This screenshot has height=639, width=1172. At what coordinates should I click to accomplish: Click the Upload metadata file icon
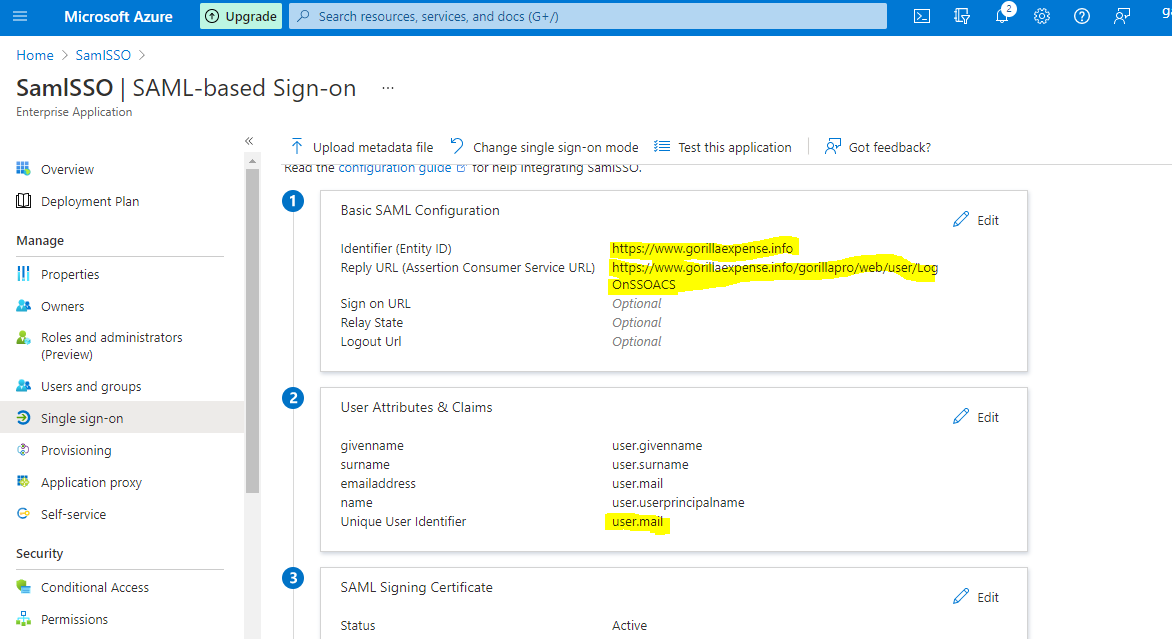(297, 146)
